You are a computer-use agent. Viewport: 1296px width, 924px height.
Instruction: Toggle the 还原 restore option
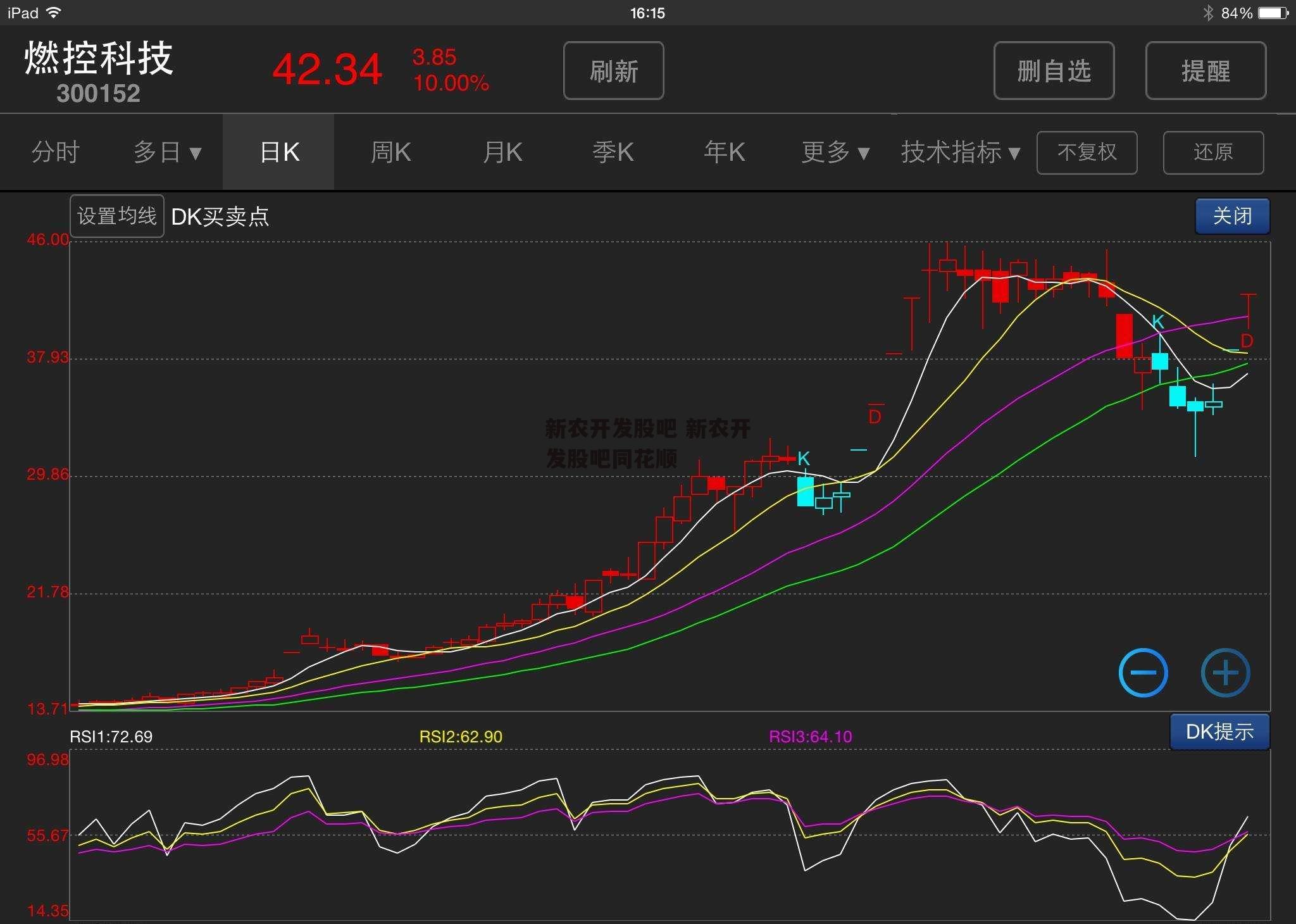coord(1213,153)
